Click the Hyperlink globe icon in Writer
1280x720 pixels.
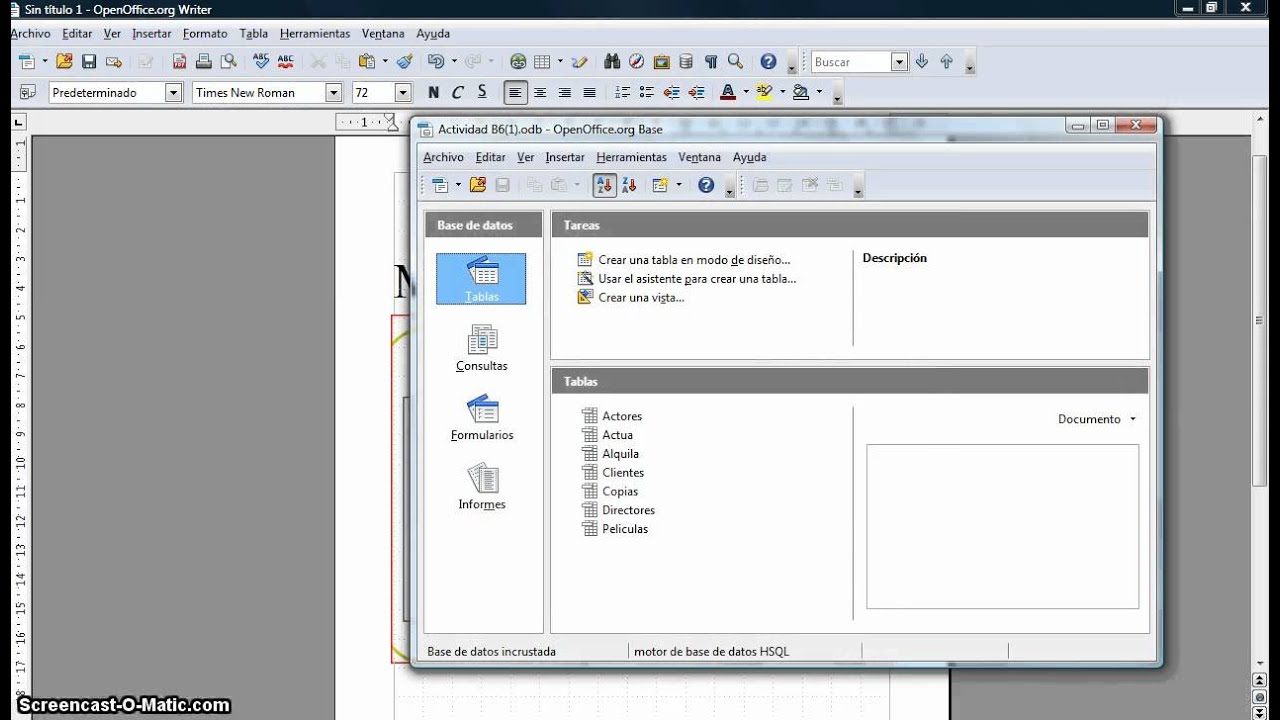point(518,61)
